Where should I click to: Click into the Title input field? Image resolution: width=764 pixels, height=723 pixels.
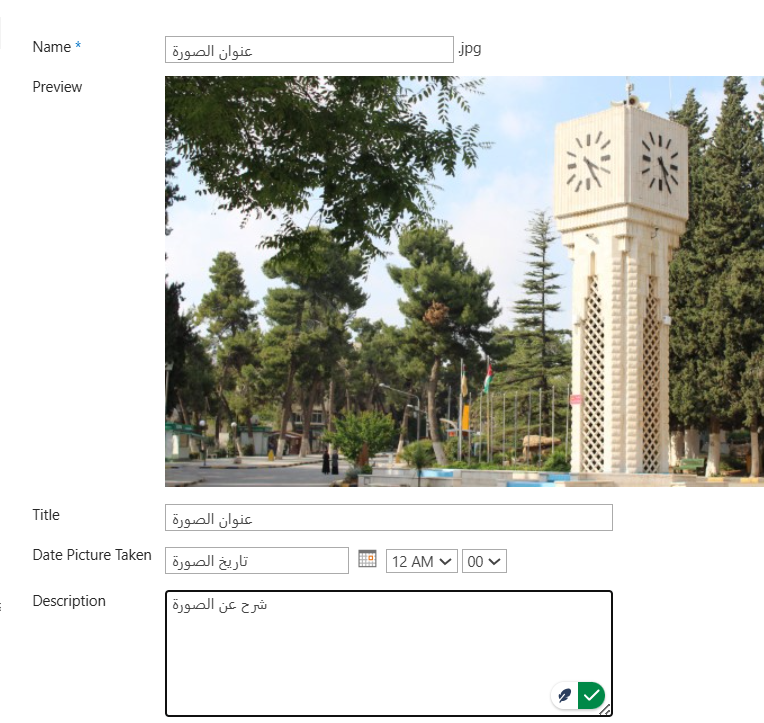[x=388, y=518]
